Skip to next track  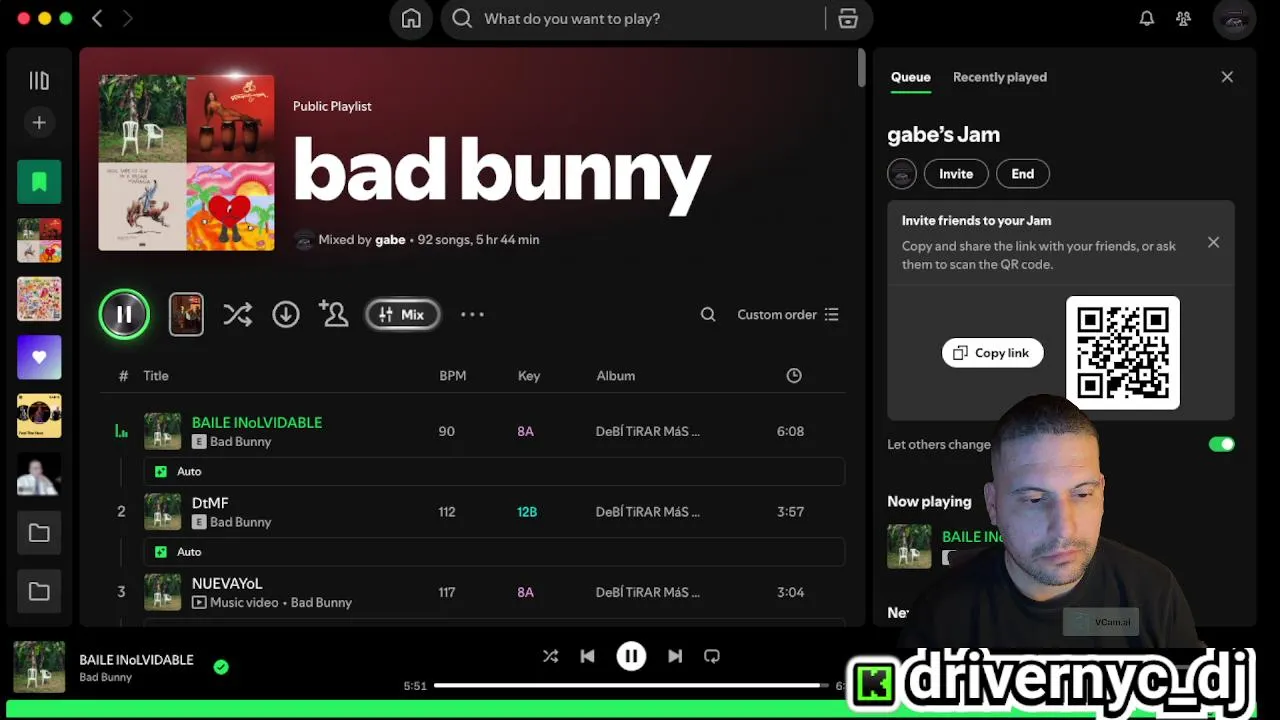click(675, 656)
